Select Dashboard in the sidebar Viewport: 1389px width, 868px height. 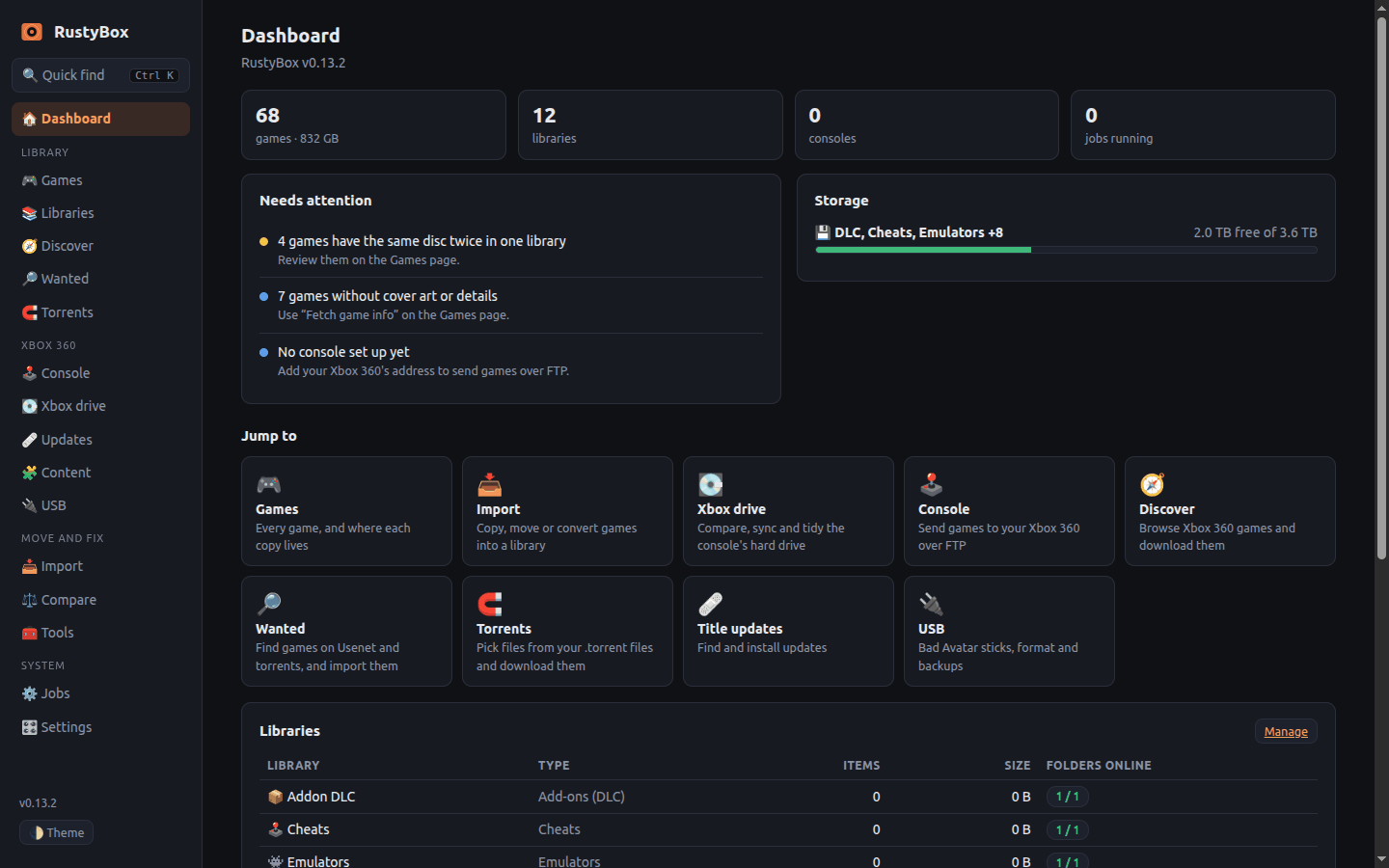pos(100,119)
